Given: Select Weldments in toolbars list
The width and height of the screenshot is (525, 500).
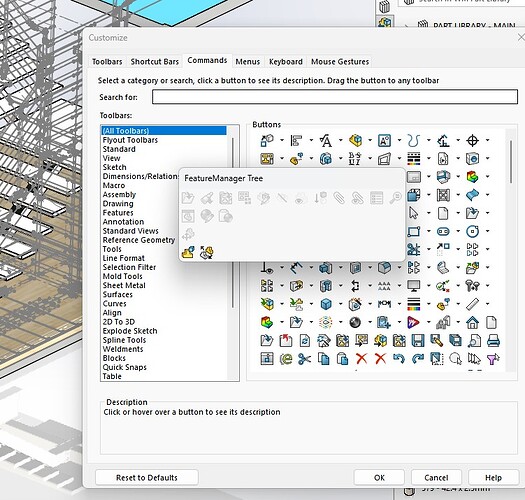Looking at the screenshot, I should click(x=123, y=349).
